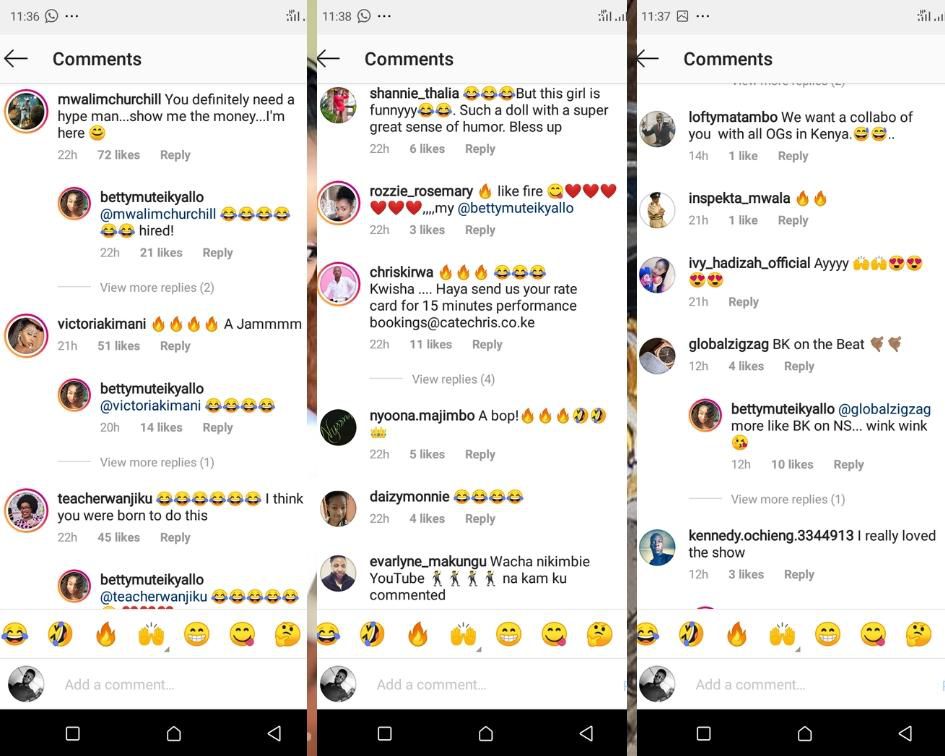Image resolution: width=945 pixels, height=756 pixels.
Task: Expand 'View more replies (1)' under globalzigzag
Action: point(788,499)
